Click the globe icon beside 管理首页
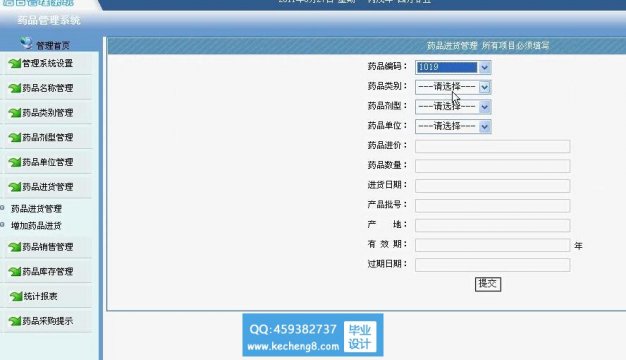This screenshot has height=360, width=626. [26, 43]
